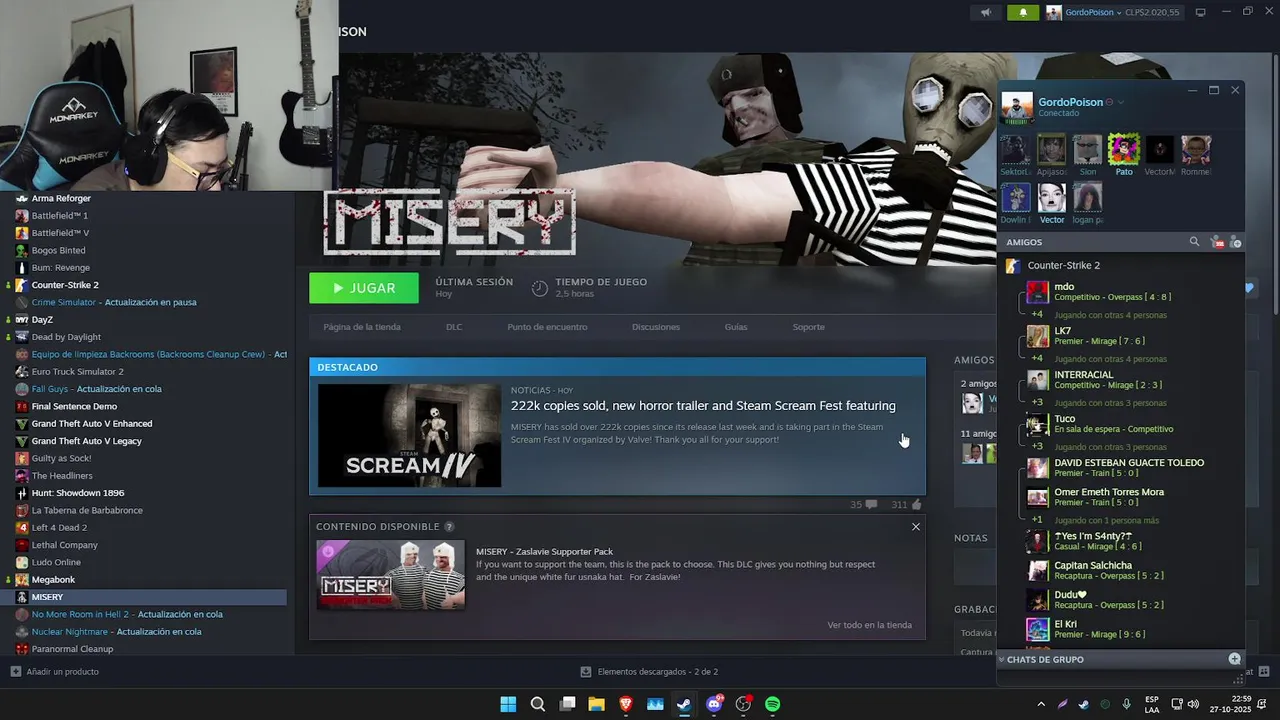1280x720 pixels.
Task: Open news comments speech bubble icon
Action: pos(871,505)
